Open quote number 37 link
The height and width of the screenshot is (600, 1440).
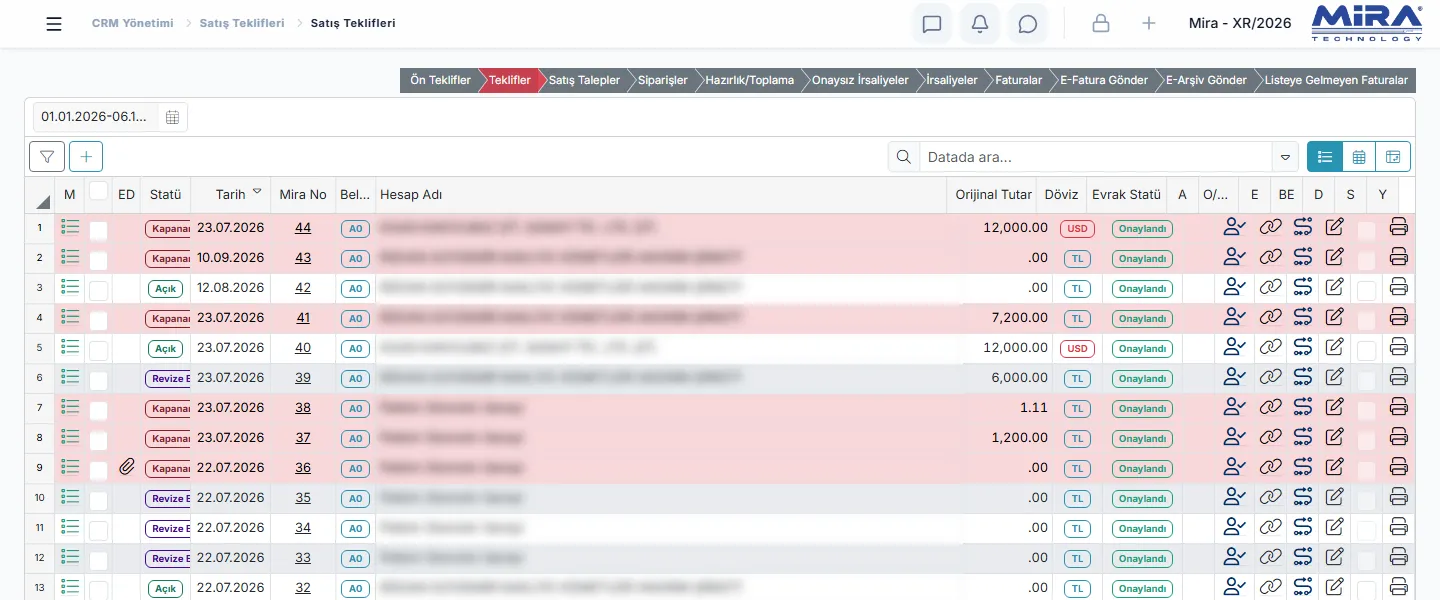pos(303,438)
